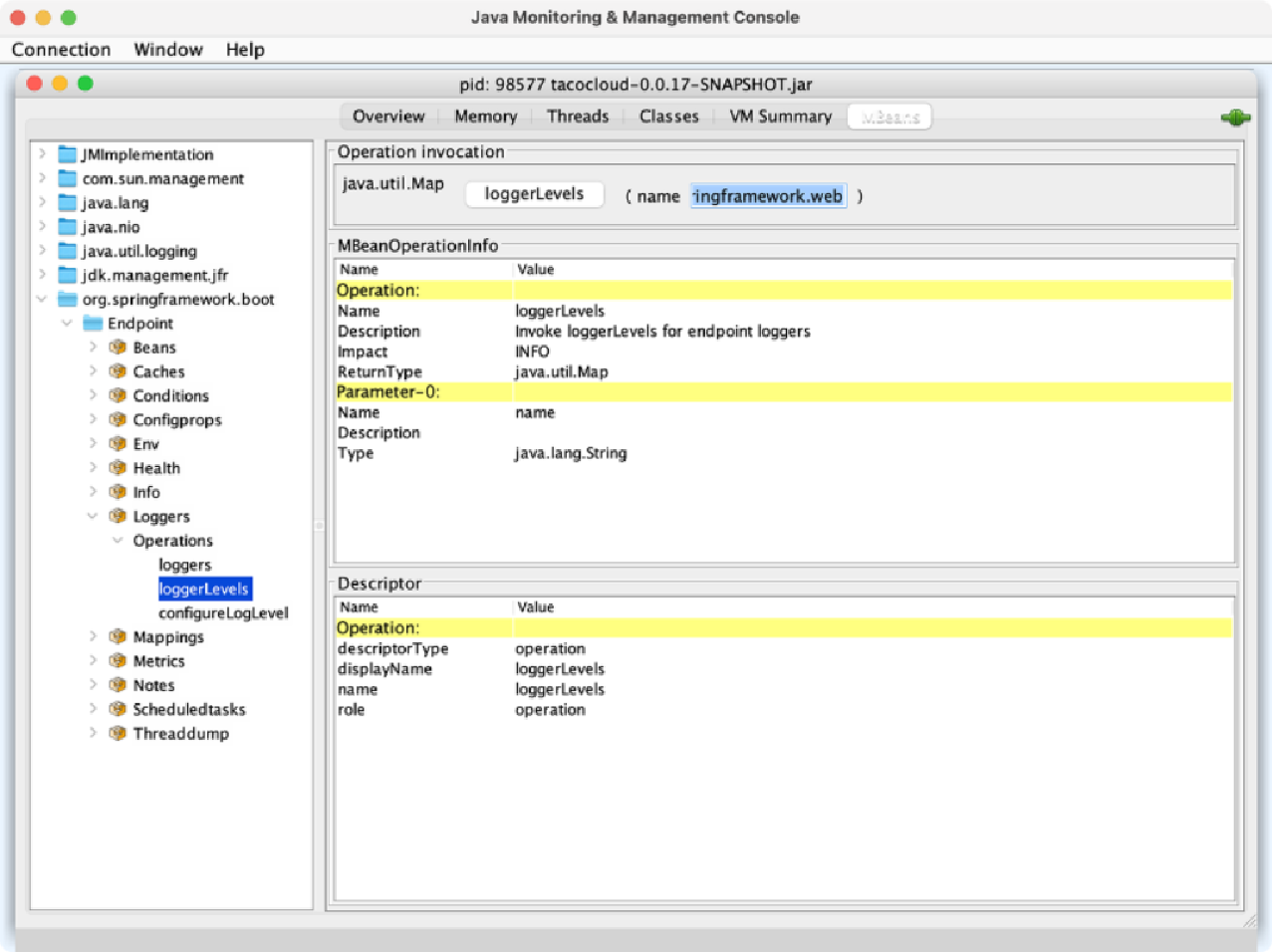Click the java.lang.String type value

pos(571,453)
